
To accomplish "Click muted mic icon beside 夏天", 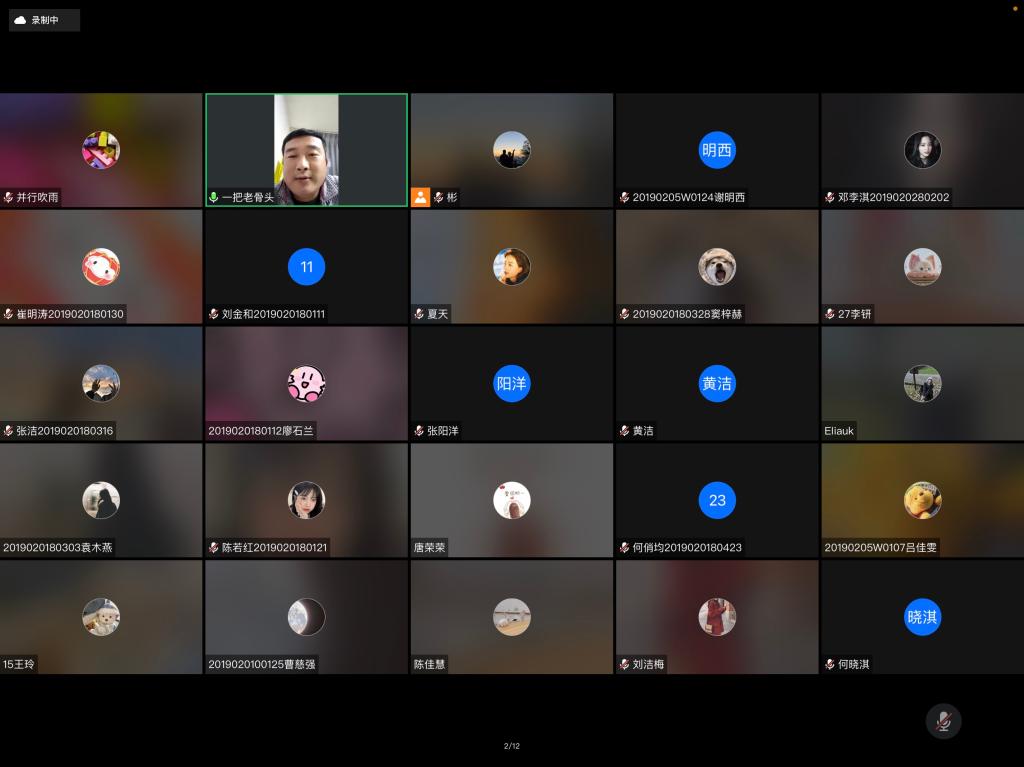I will coord(419,314).
